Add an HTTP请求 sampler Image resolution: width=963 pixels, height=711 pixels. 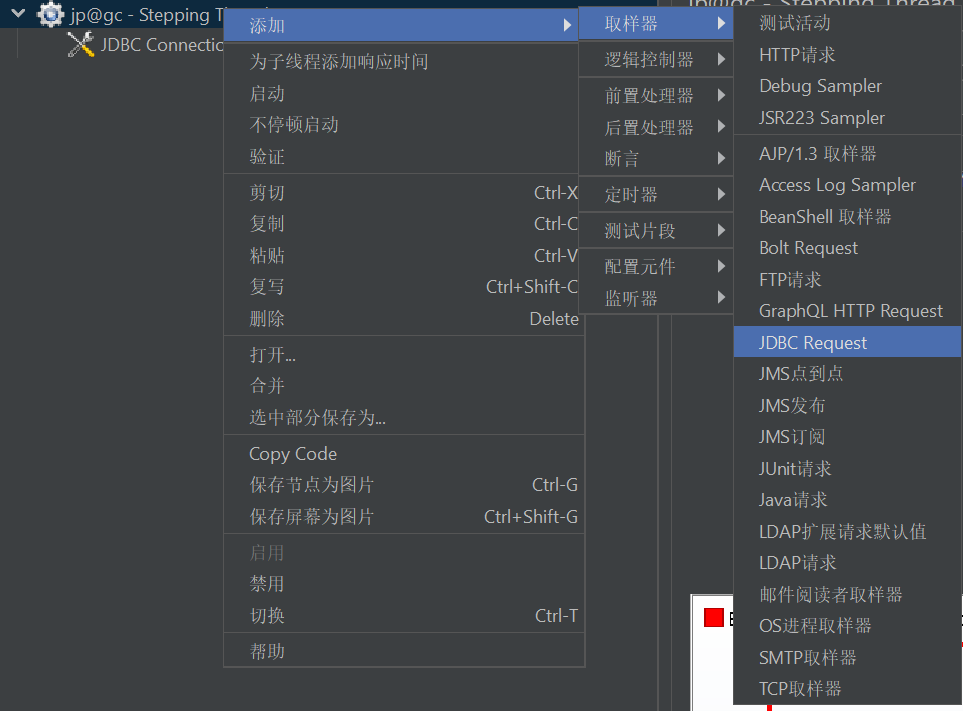click(x=848, y=55)
